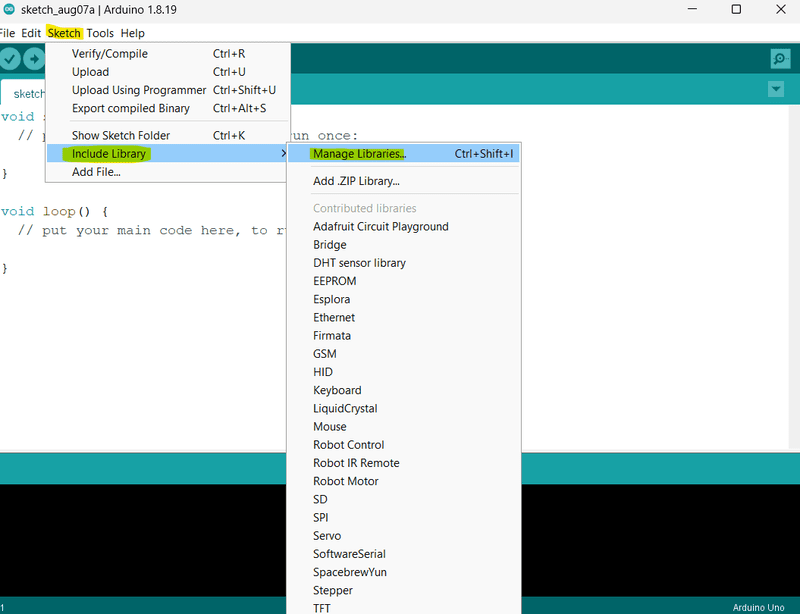Choose Upload in the Sketch menu

pos(168,72)
